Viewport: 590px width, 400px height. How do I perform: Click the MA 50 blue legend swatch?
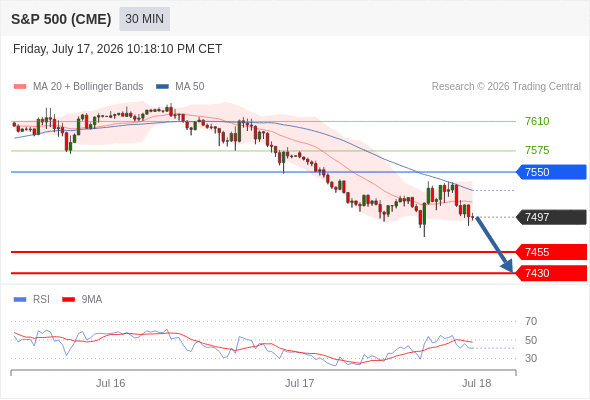tap(162, 87)
